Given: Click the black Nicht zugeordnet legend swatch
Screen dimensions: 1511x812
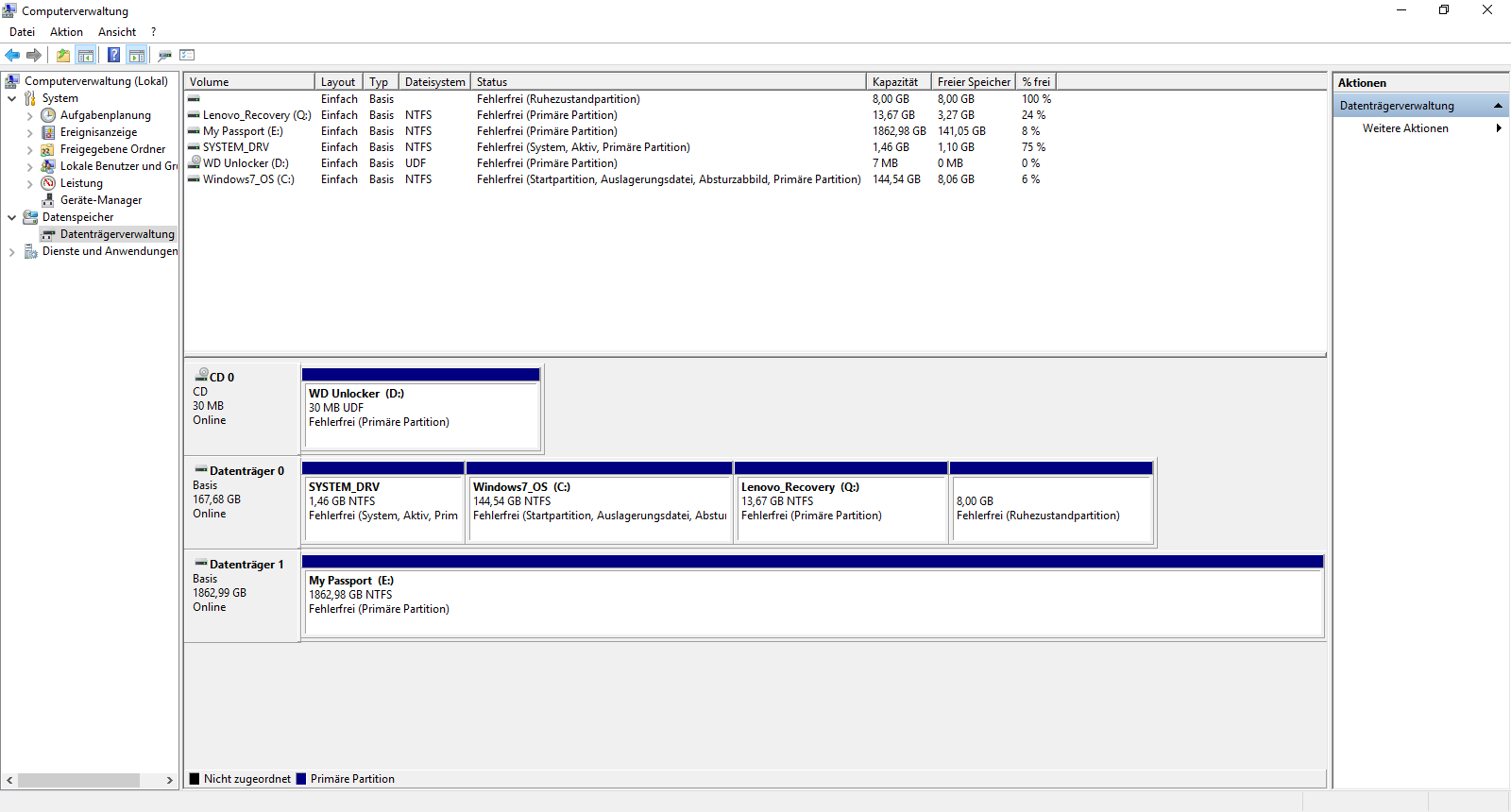Looking at the screenshot, I should point(195,779).
